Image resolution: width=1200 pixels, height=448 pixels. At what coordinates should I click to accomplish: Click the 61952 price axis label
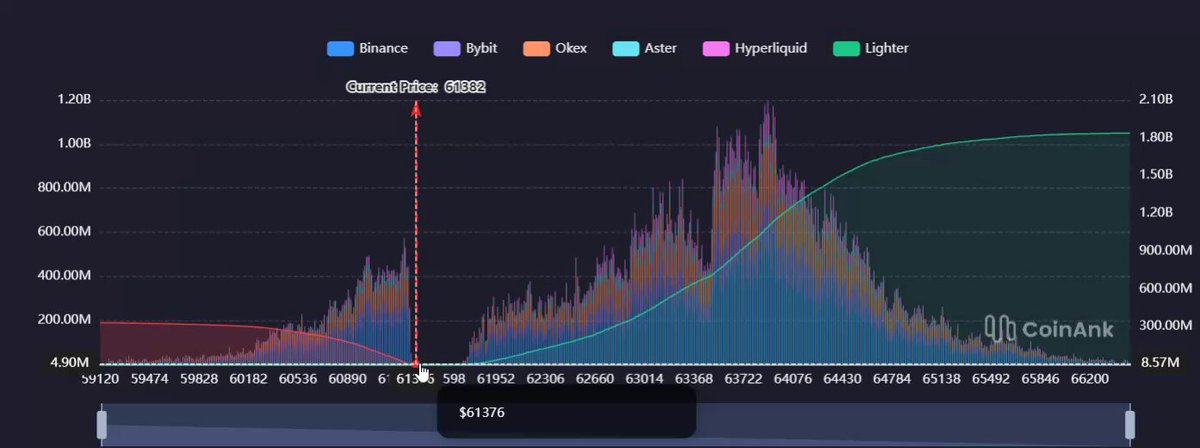(495, 380)
